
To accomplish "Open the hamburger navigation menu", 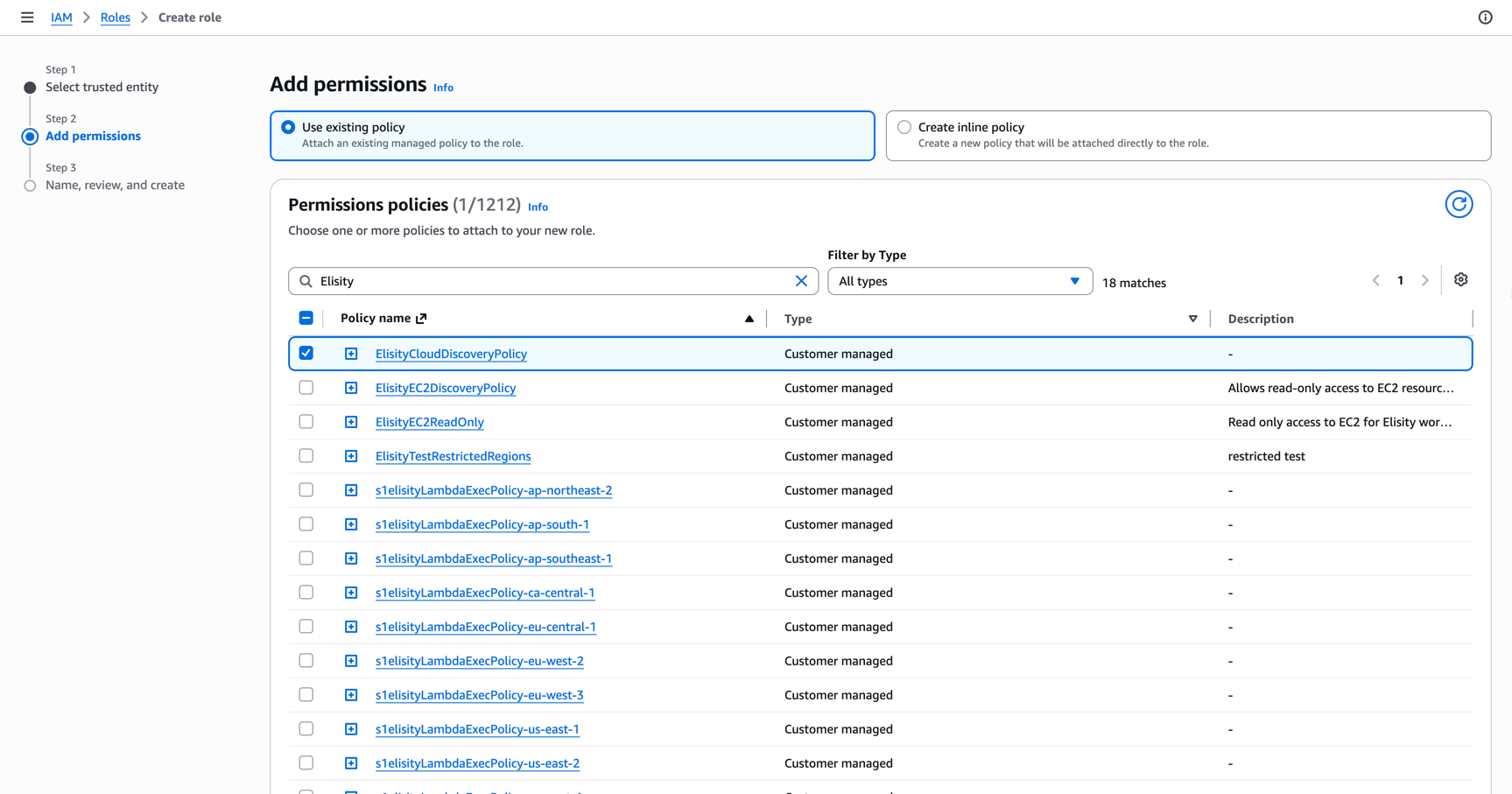I will (27, 18).
